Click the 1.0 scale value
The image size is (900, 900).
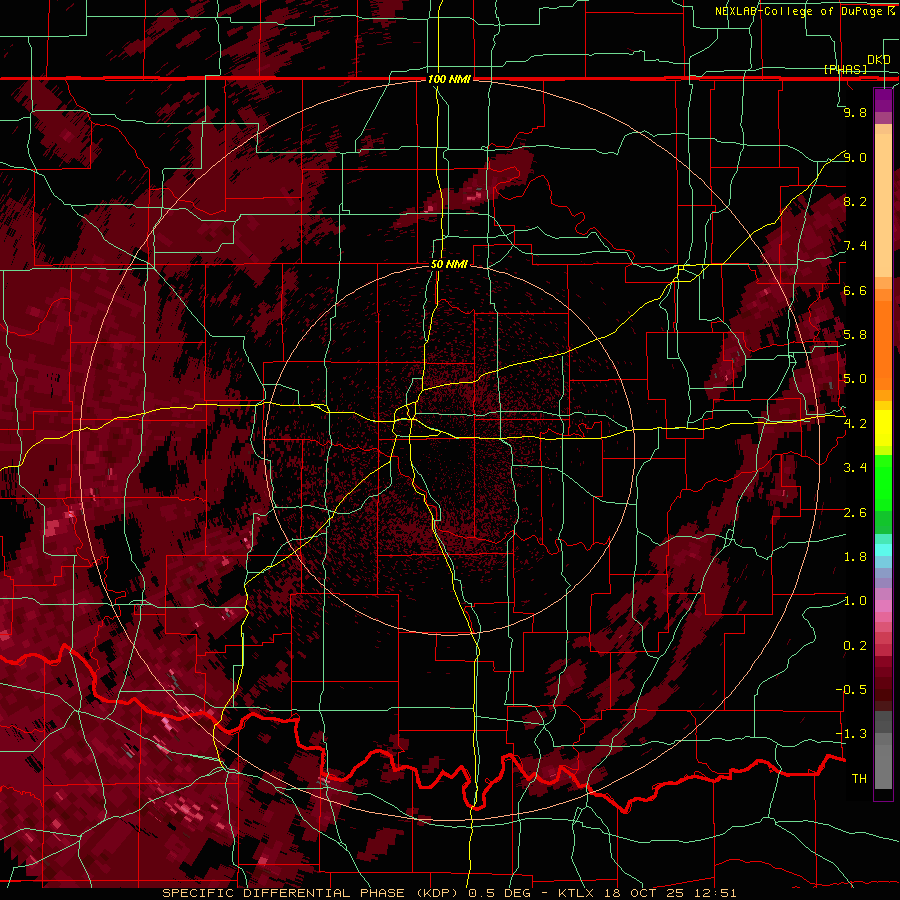[x=855, y=601]
